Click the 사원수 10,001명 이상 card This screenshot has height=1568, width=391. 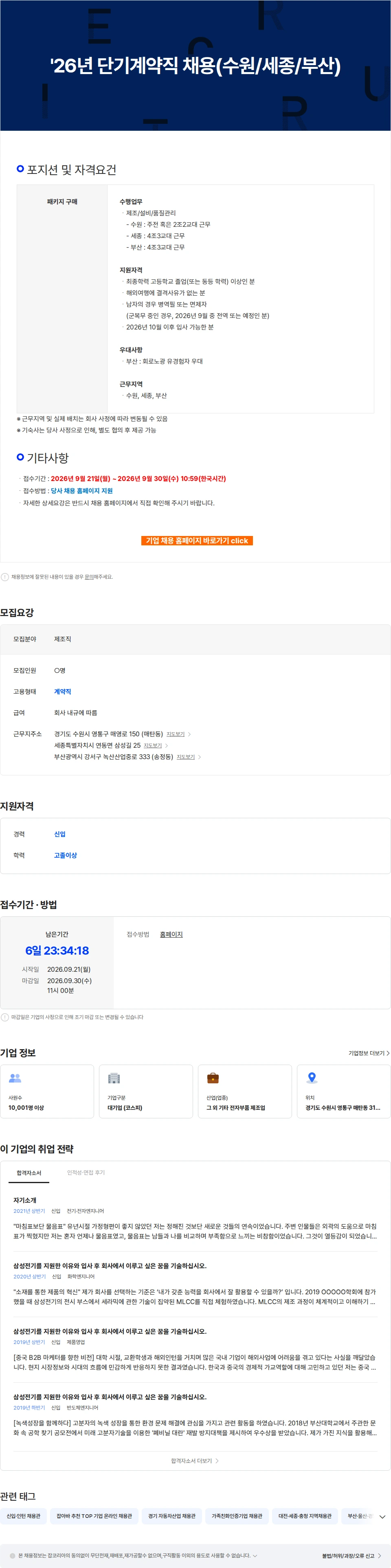(47, 1091)
